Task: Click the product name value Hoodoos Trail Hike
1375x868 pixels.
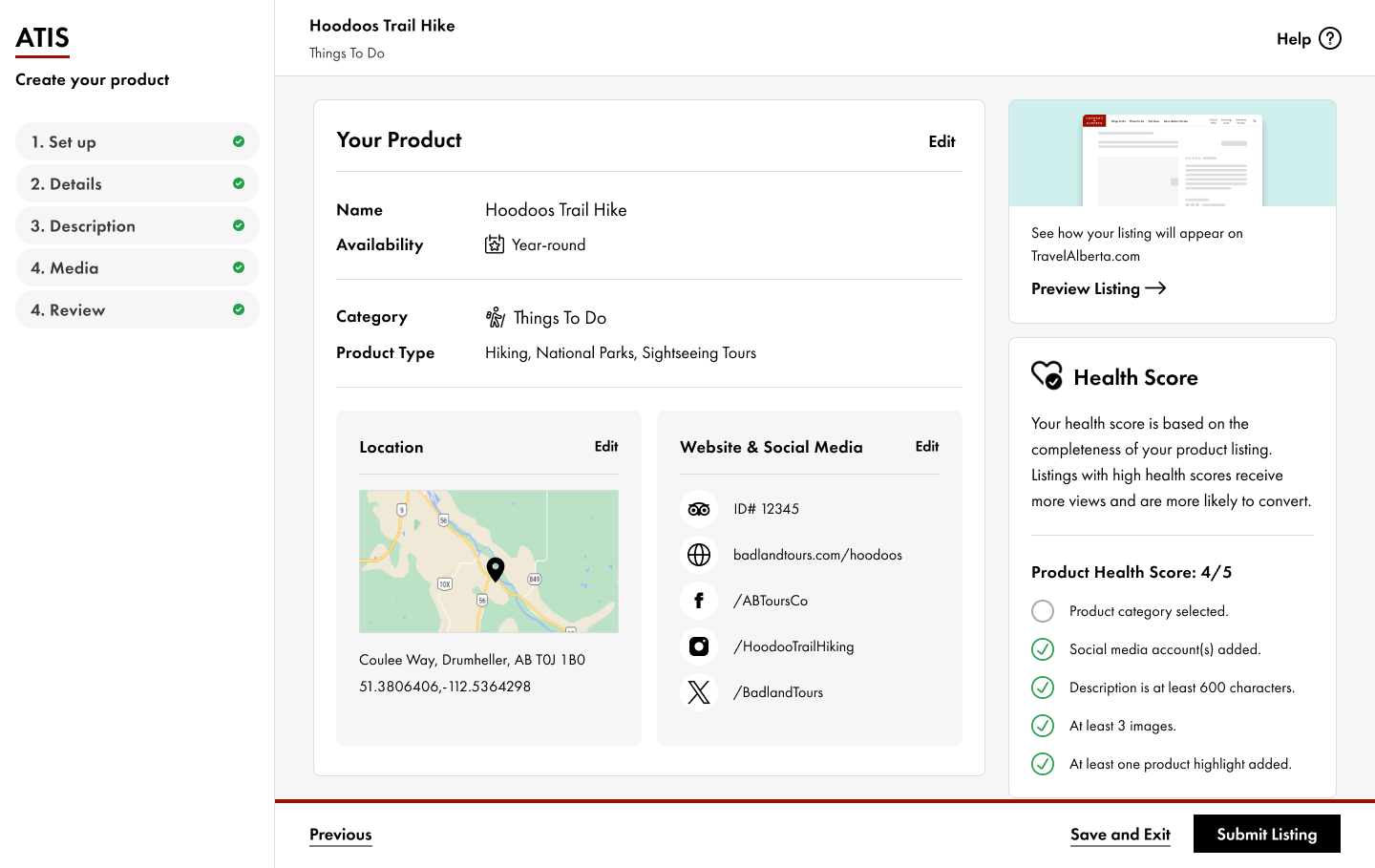Action: 556,210
